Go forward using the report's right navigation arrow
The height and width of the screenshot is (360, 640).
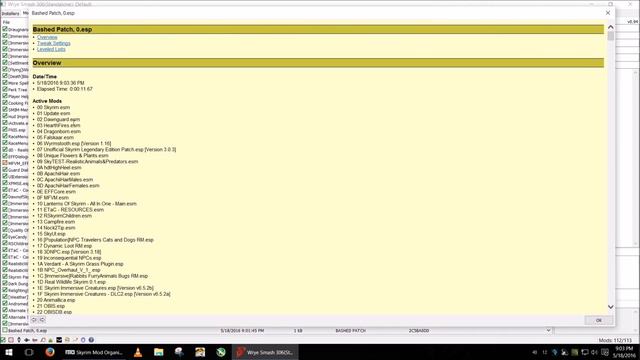click(42, 320)
